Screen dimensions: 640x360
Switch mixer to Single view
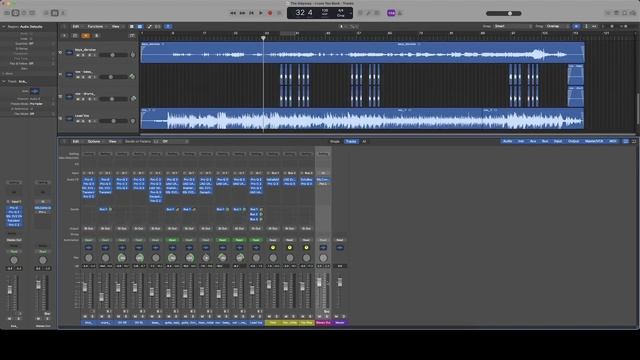pyautogui.click(x=335, y=142)
